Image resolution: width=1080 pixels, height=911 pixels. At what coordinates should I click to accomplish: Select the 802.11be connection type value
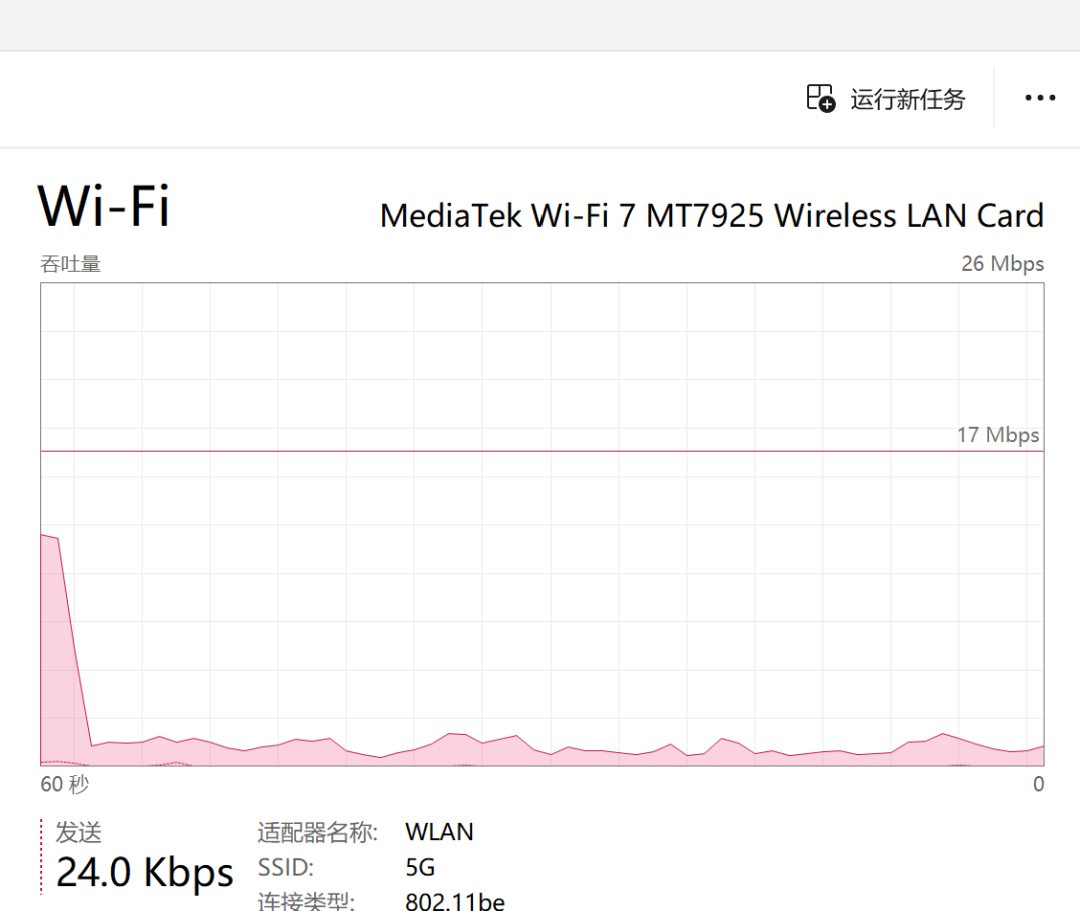[x=455, y=901]
